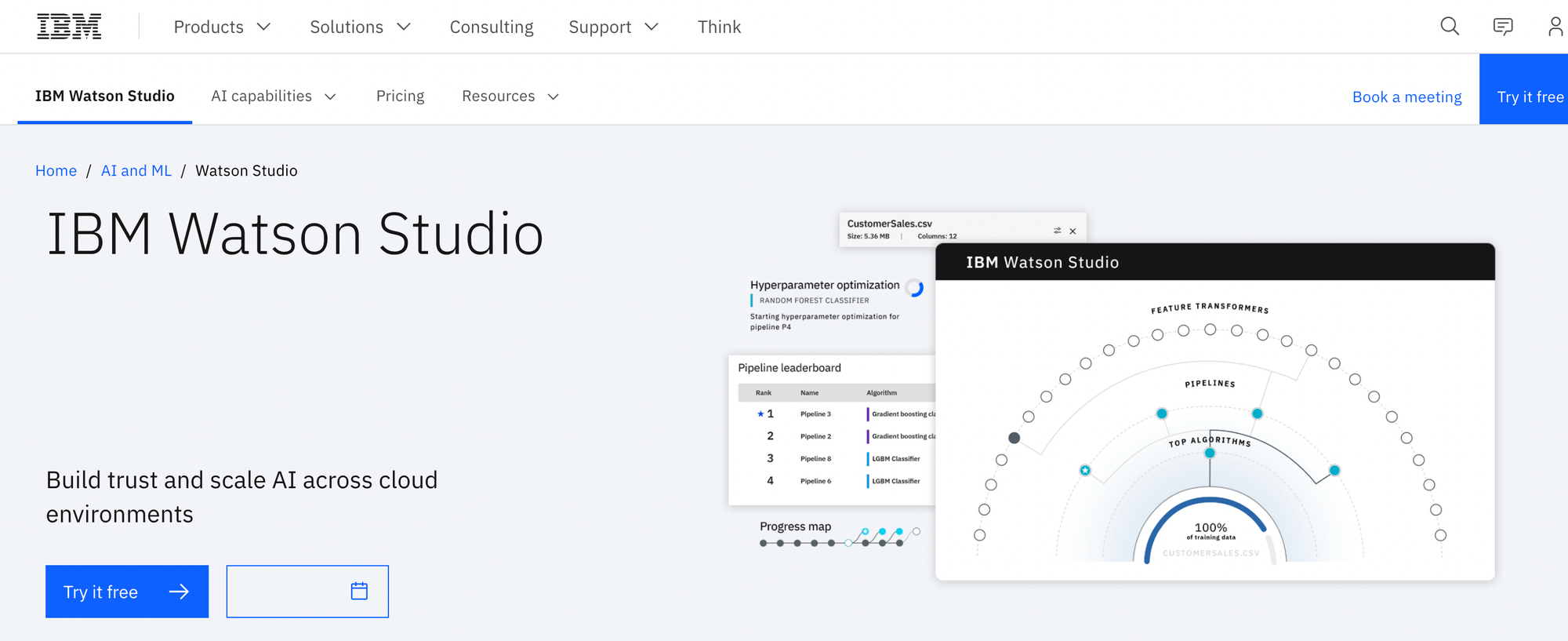The height and width of the screenshot is (641, 1568).
Task: Click the Progress map timeline dots
Action: click(839, 537)
